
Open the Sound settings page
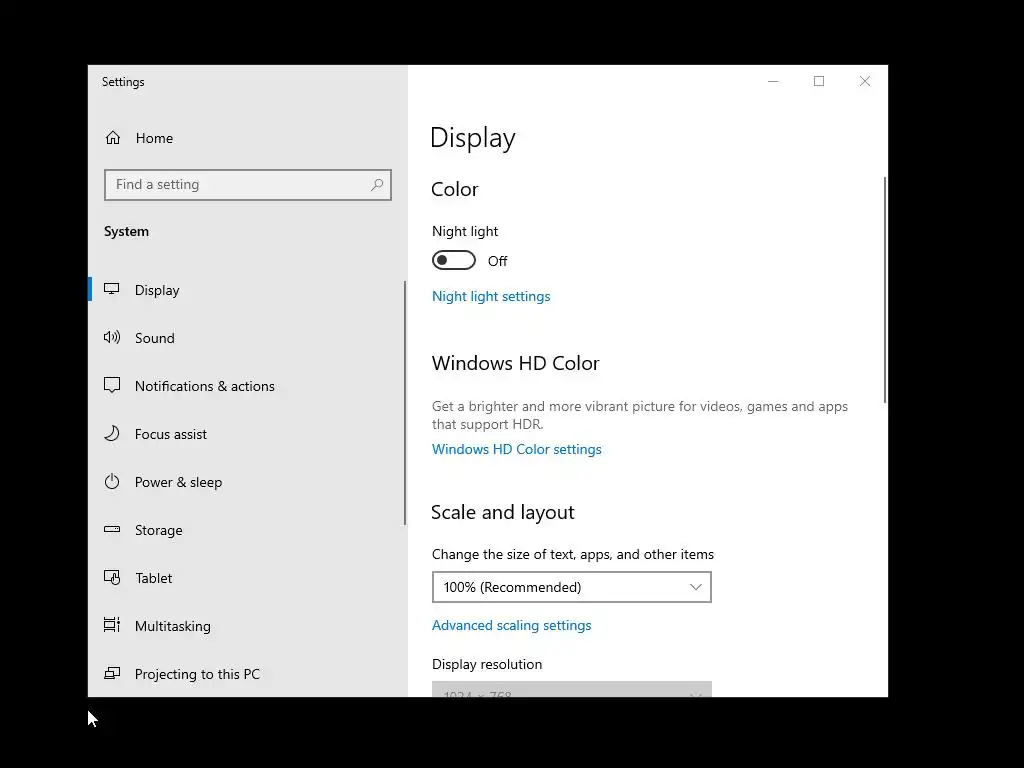coord(247,338)
